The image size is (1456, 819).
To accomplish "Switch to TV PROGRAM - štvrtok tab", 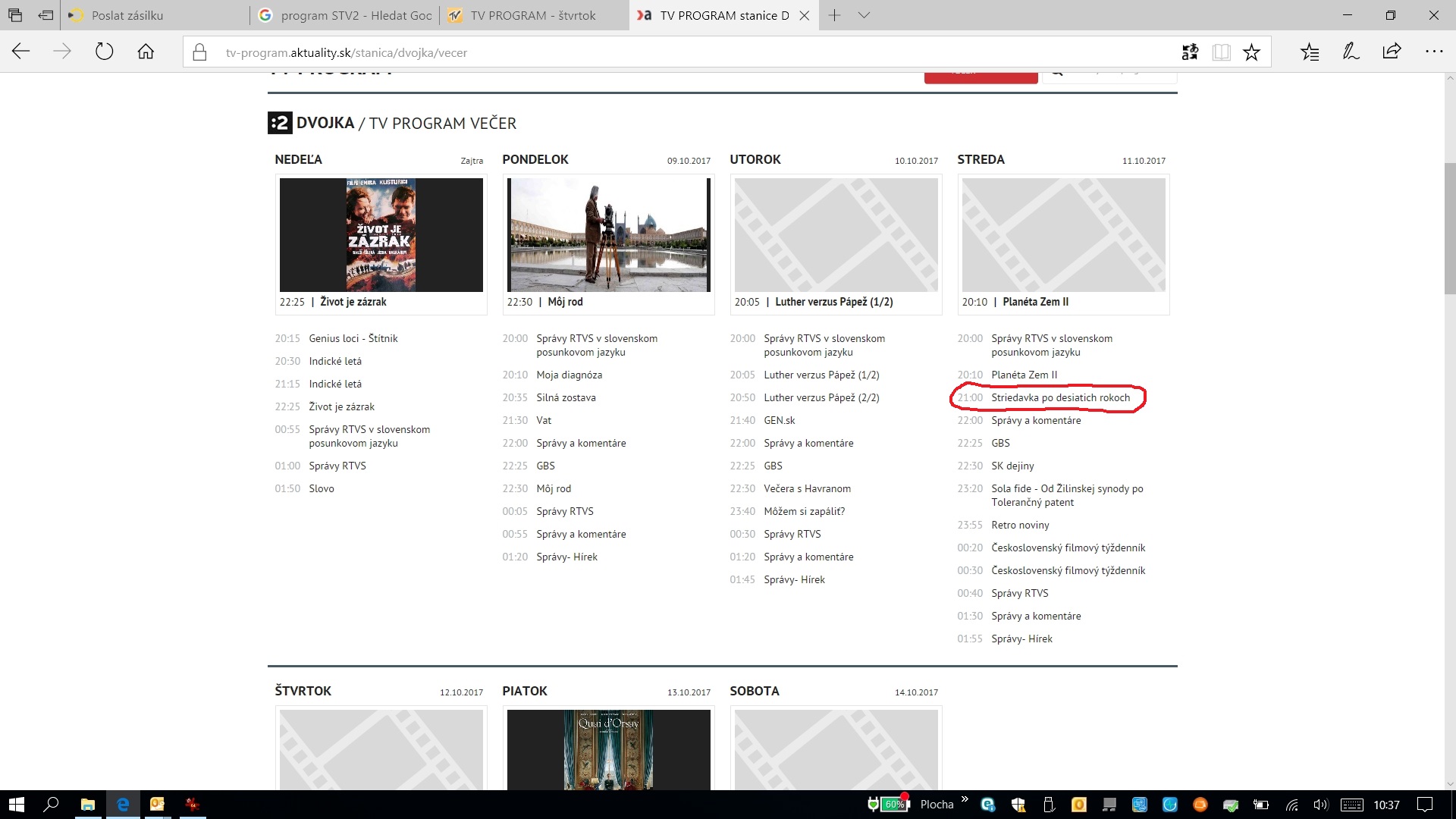I will 534,15.
